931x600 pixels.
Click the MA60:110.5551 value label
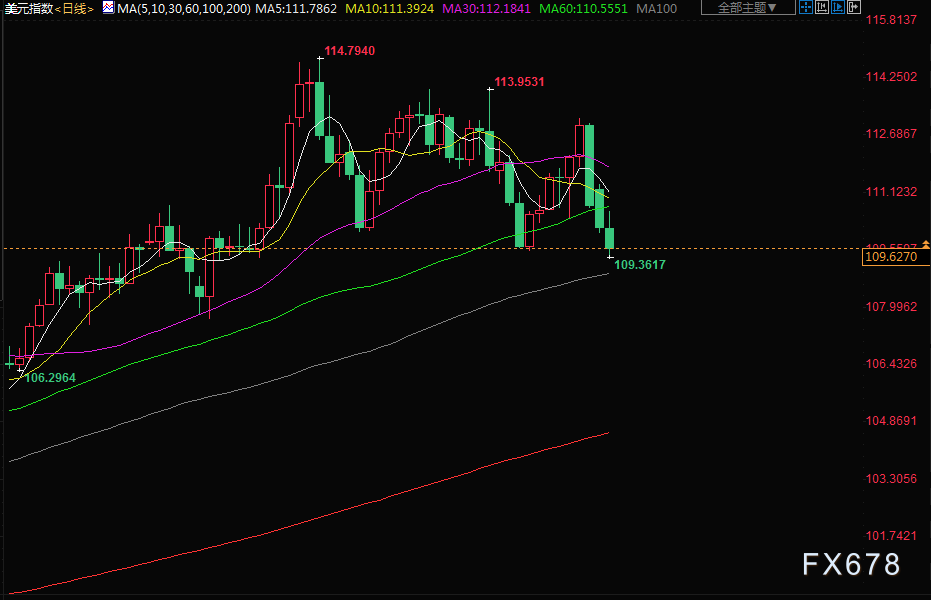coord(583,9)
